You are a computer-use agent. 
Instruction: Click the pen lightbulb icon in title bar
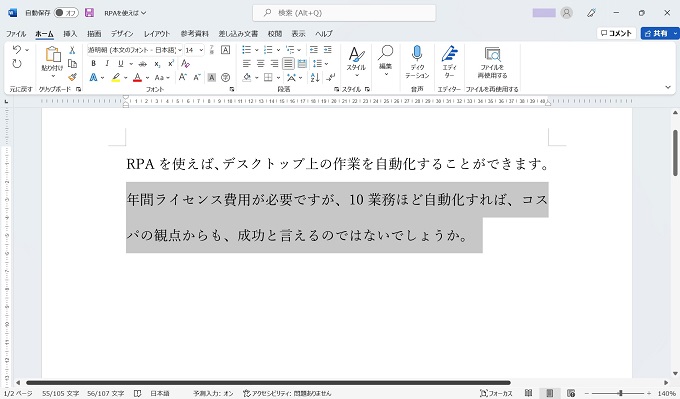[x=591, y=13]
